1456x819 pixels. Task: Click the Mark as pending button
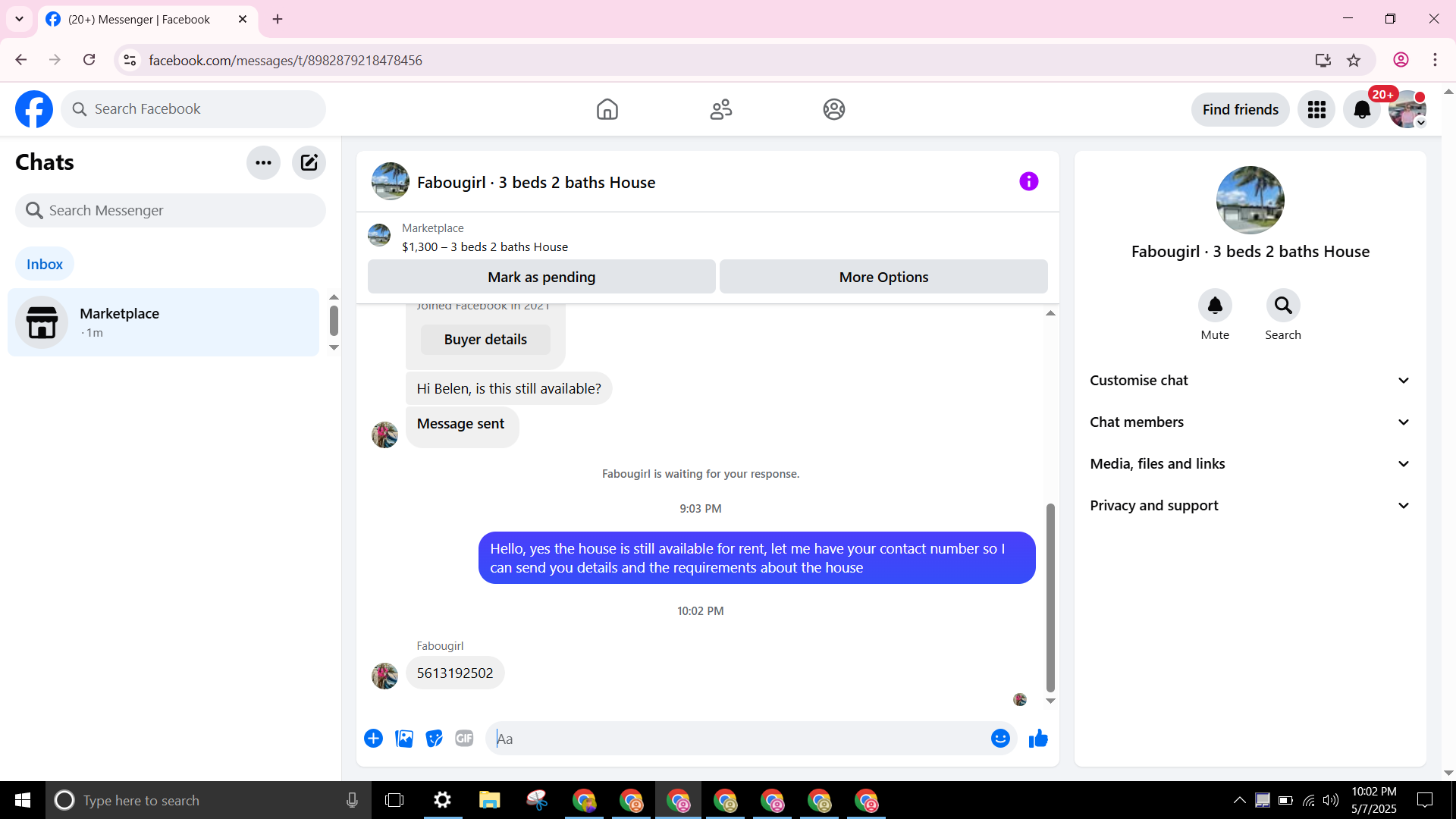tap(541, 277)
